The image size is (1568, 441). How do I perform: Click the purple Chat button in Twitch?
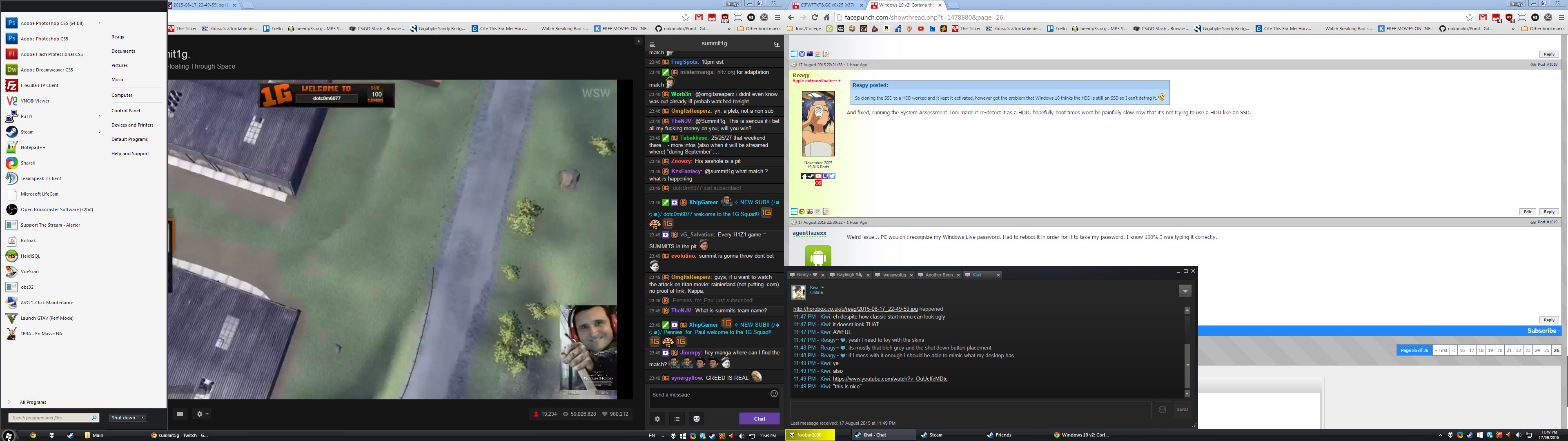pyautogui.click(x=759, y=419)
